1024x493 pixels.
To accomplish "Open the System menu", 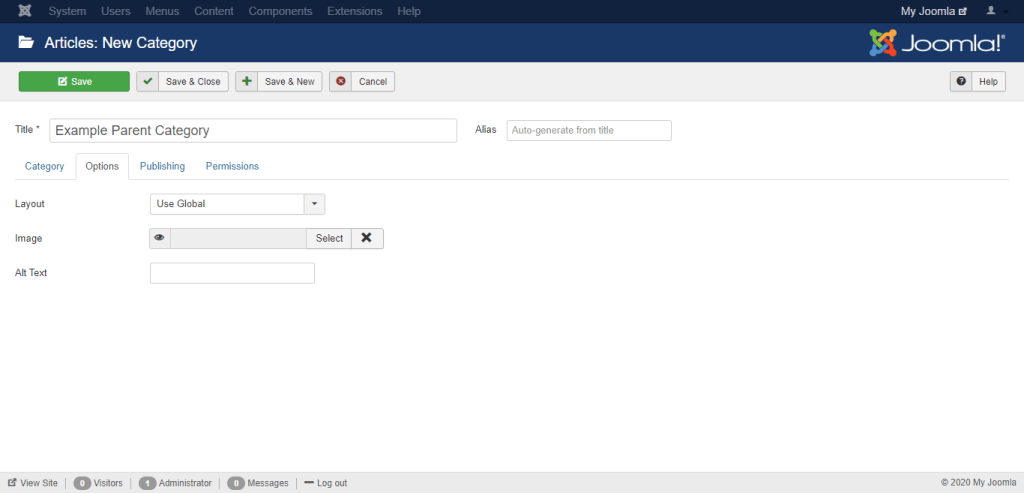I will 67,11.
